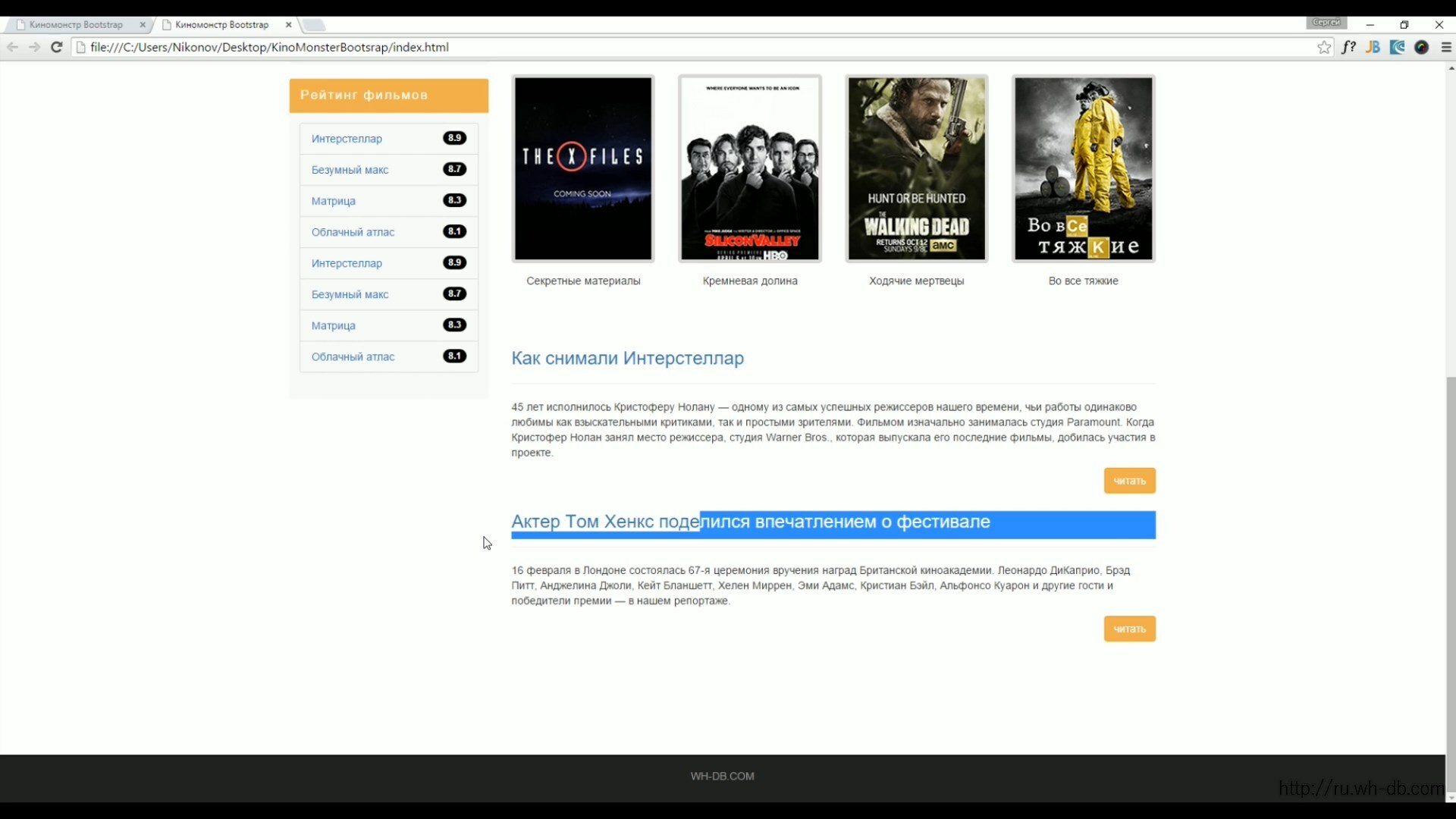This screenshot has height=819, width=1456.
Task: Click the Секретные материалы caption
Action: pos(583,281)
